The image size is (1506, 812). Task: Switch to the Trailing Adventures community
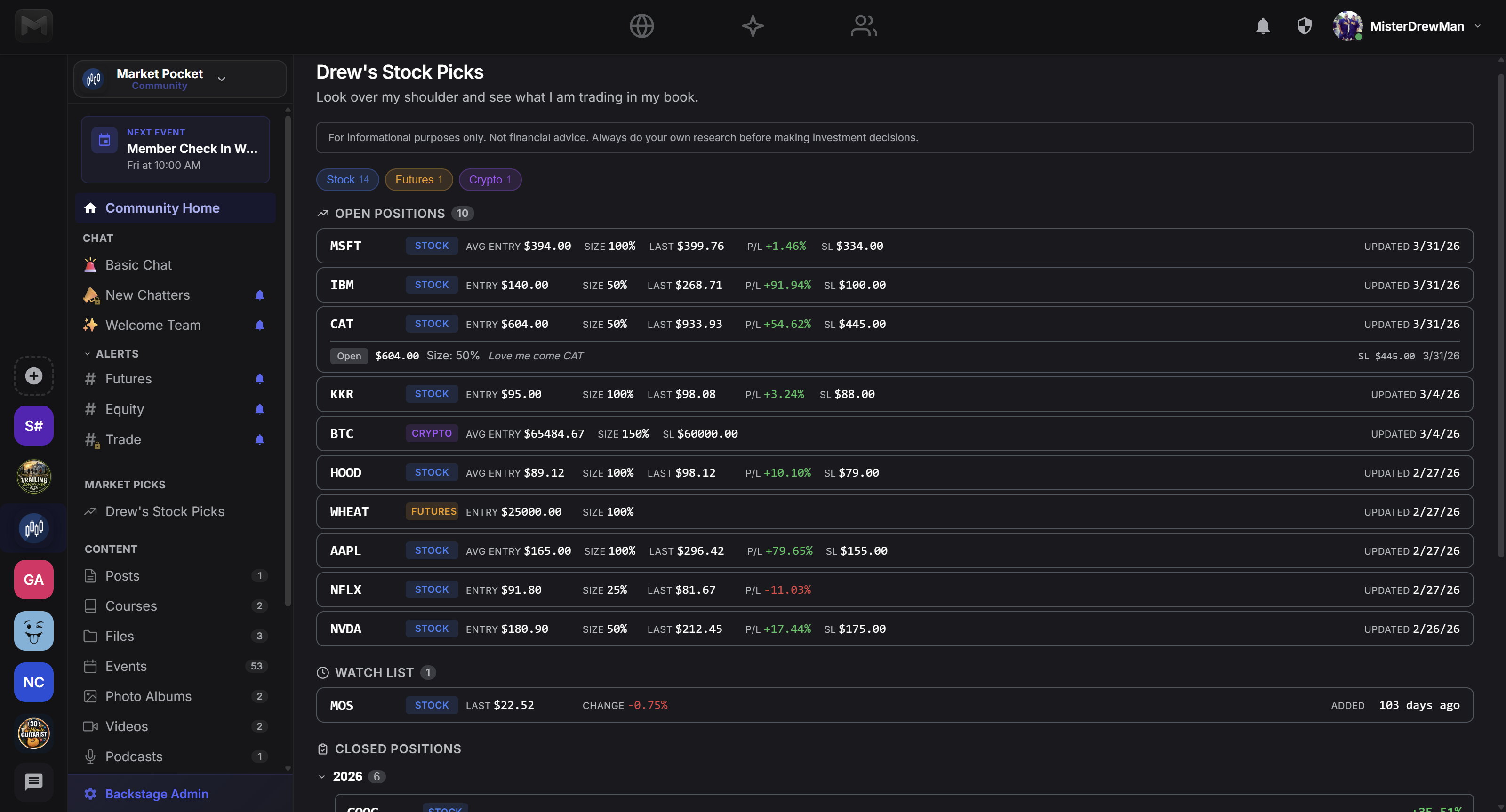[x=33, y=477]
